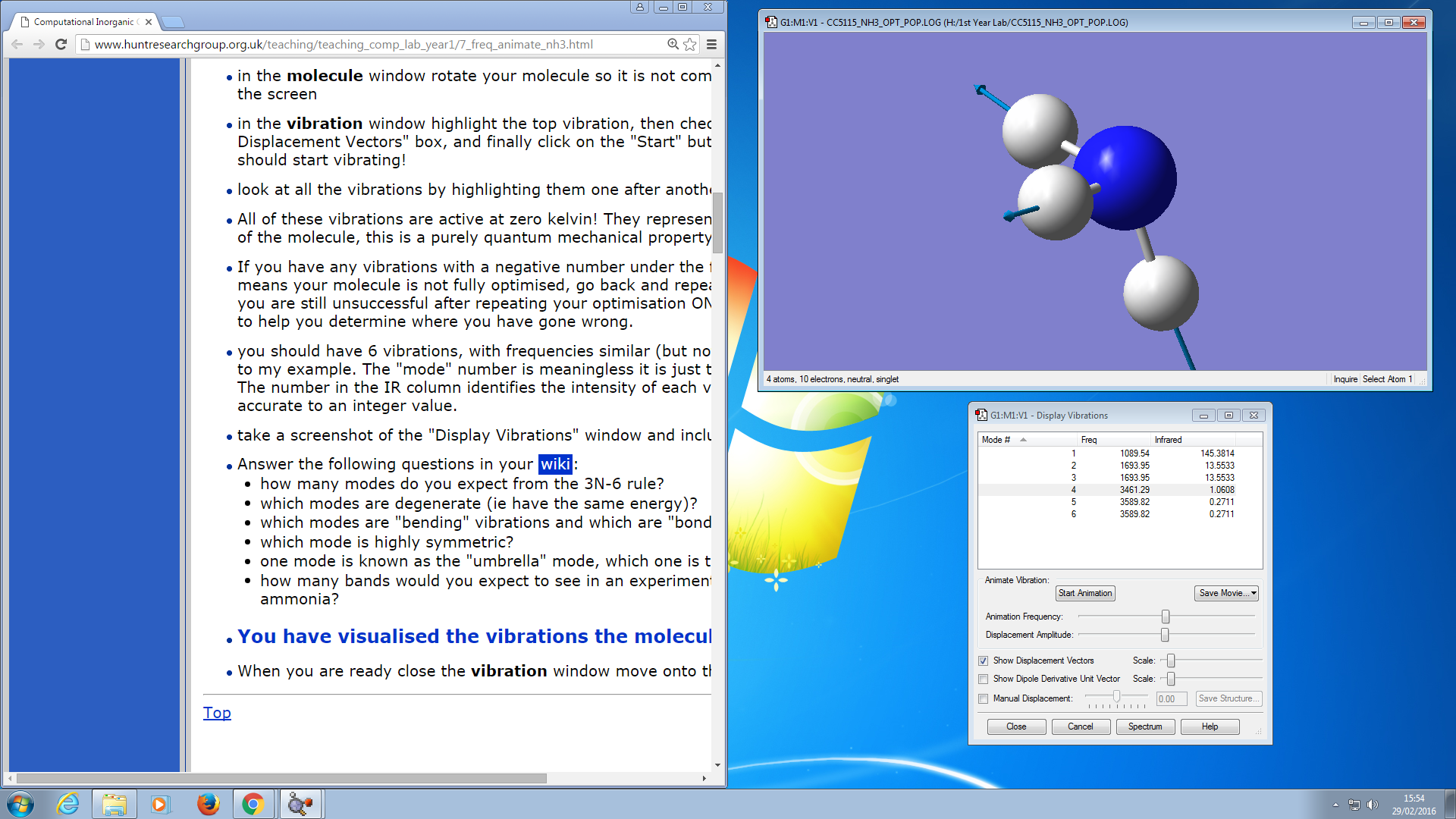The width and height of the screenshot is (1456, 819).
Task: Click Internet Explorer taskbar icon
Action: point(68,804)
